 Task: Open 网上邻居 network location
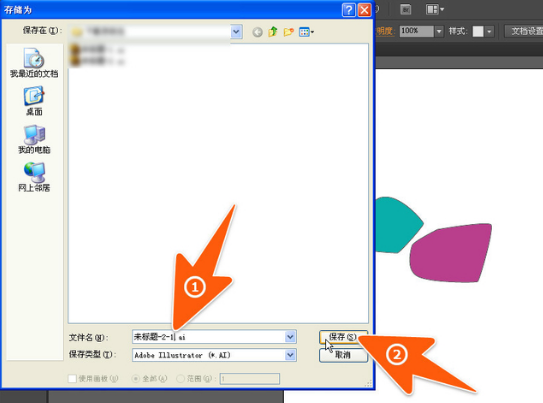34,177
